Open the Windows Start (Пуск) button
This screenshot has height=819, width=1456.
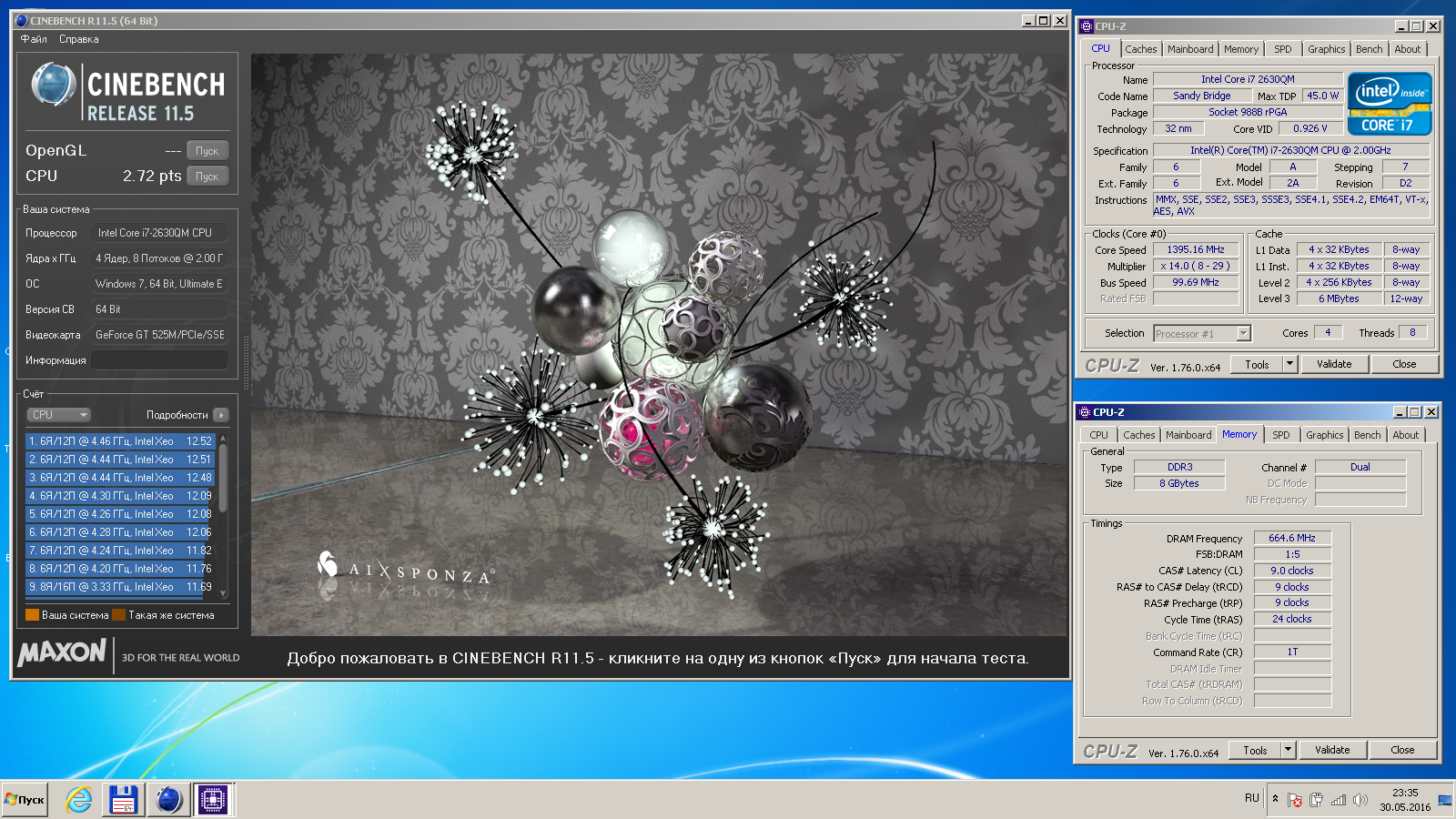click(25, 800)
